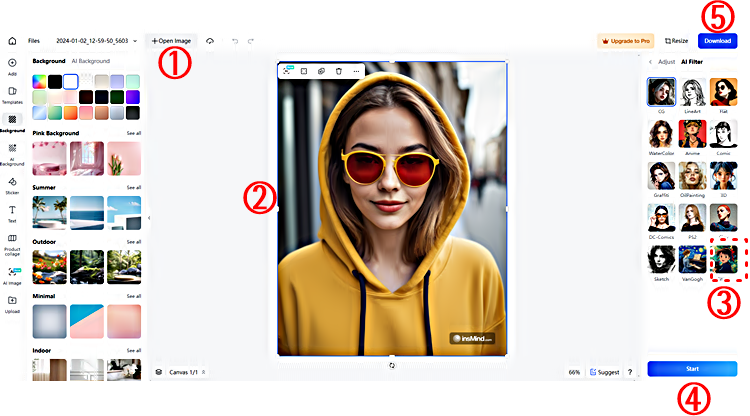Apply the Comic filter
The width and height of the screenshot is (750, 416).
coord(723,134)
